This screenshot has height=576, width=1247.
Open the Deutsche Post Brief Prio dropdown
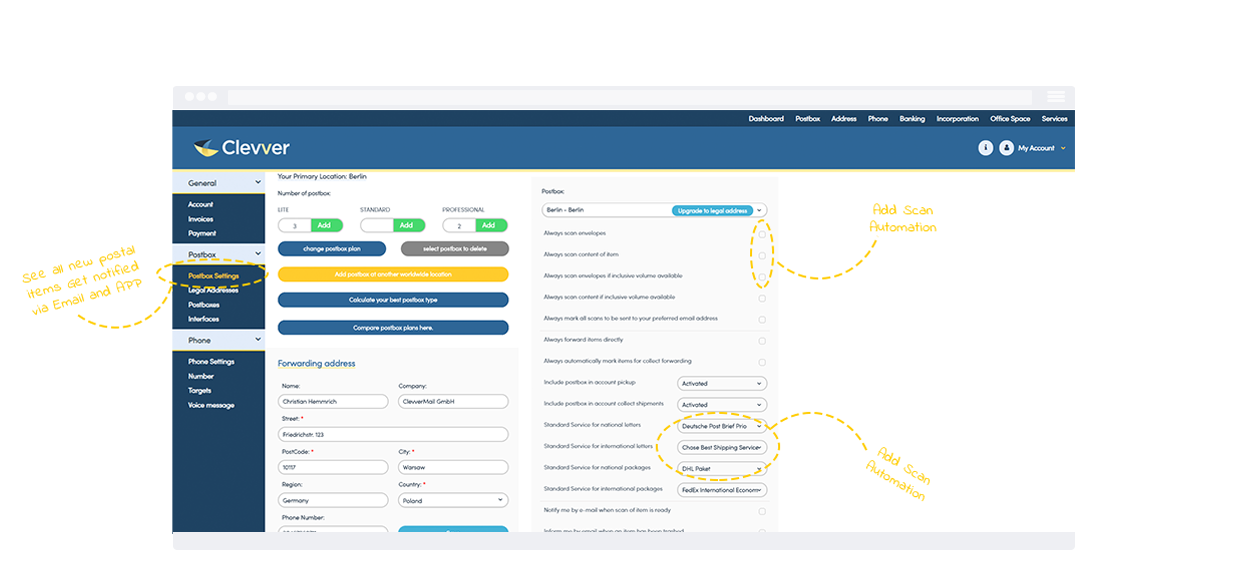coord(722,426)
